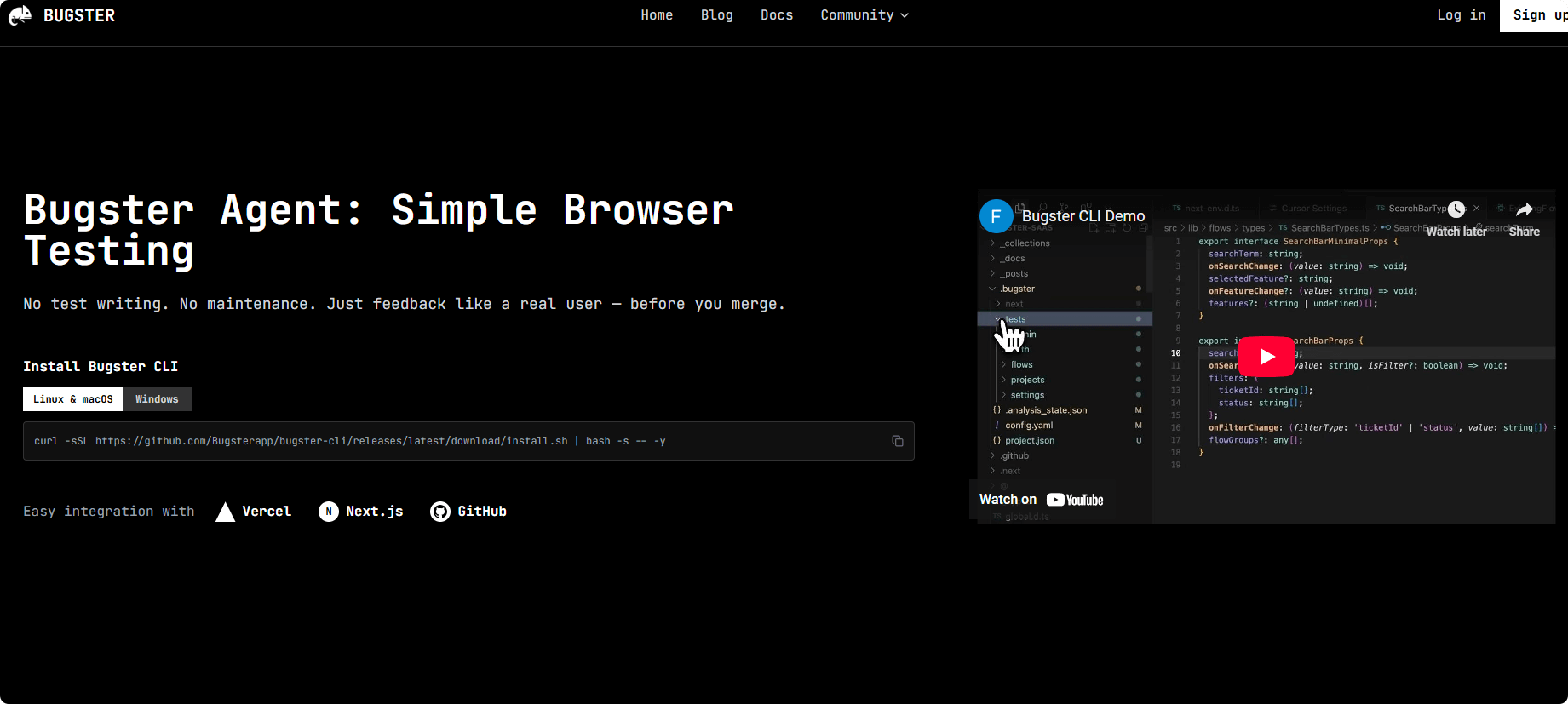Open the channel avatar F icon
The width and height of the screenshot is (1568, 704).
996,216
